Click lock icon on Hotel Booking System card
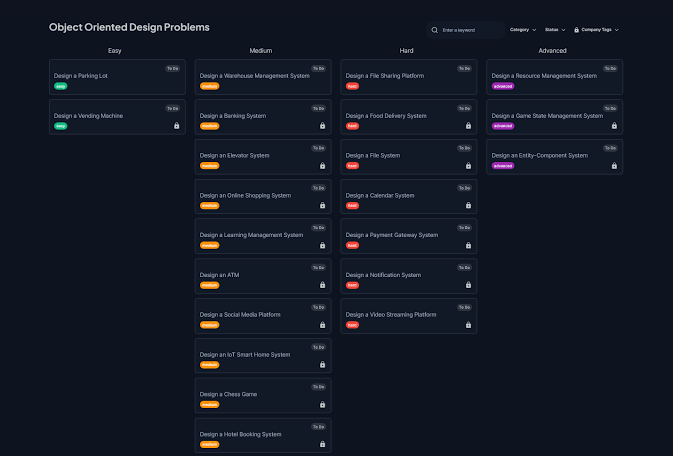Image resolution: width=673 pixels, height=456 pixels. tap(322, 444)
